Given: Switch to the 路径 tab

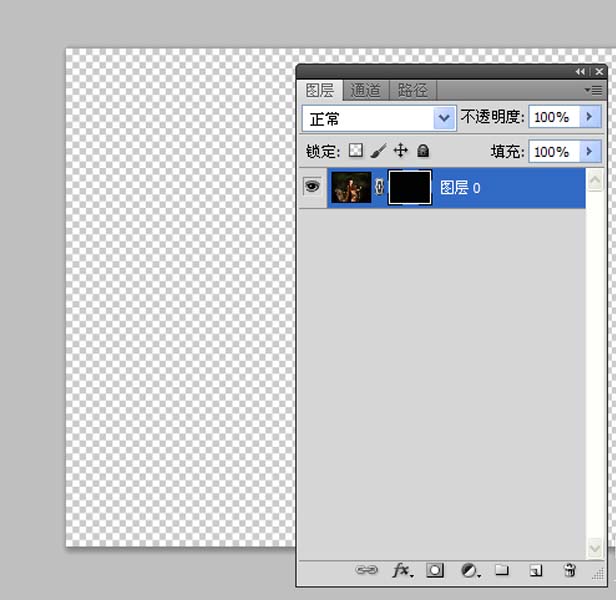Looking at the screenshot, I should tap(412, 90).
